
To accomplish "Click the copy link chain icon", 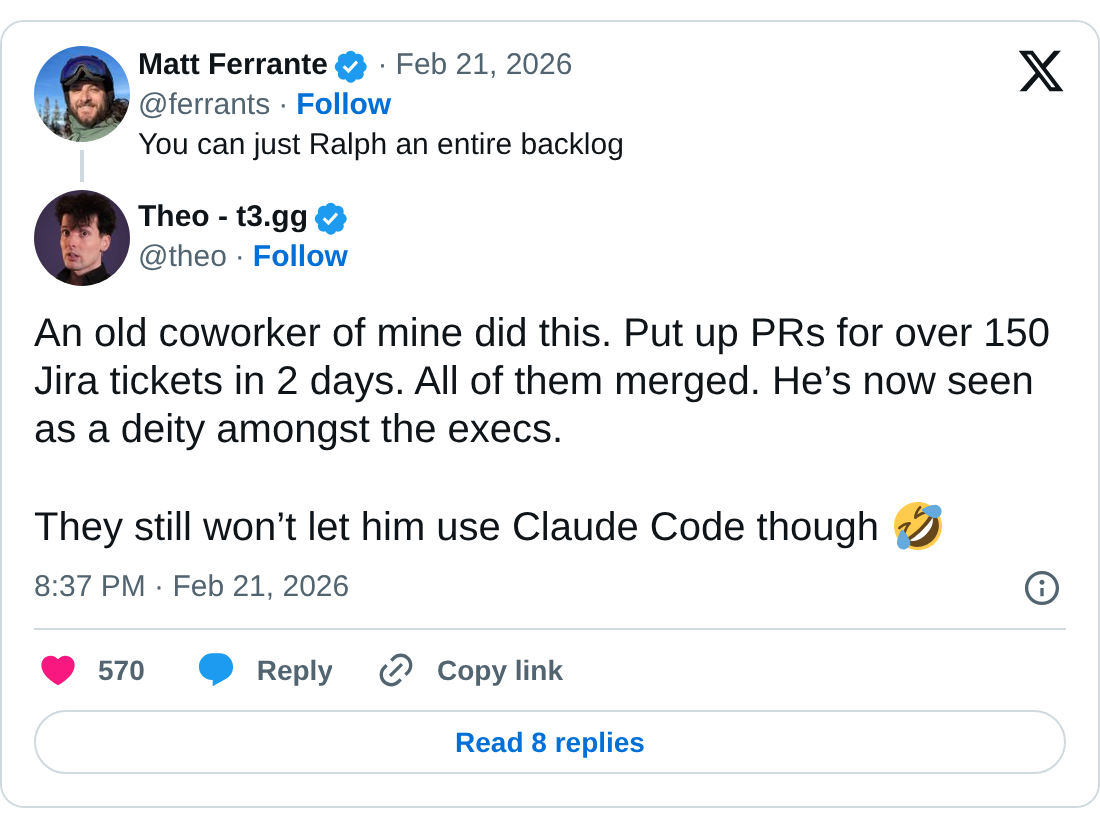I will pos(396,670).
